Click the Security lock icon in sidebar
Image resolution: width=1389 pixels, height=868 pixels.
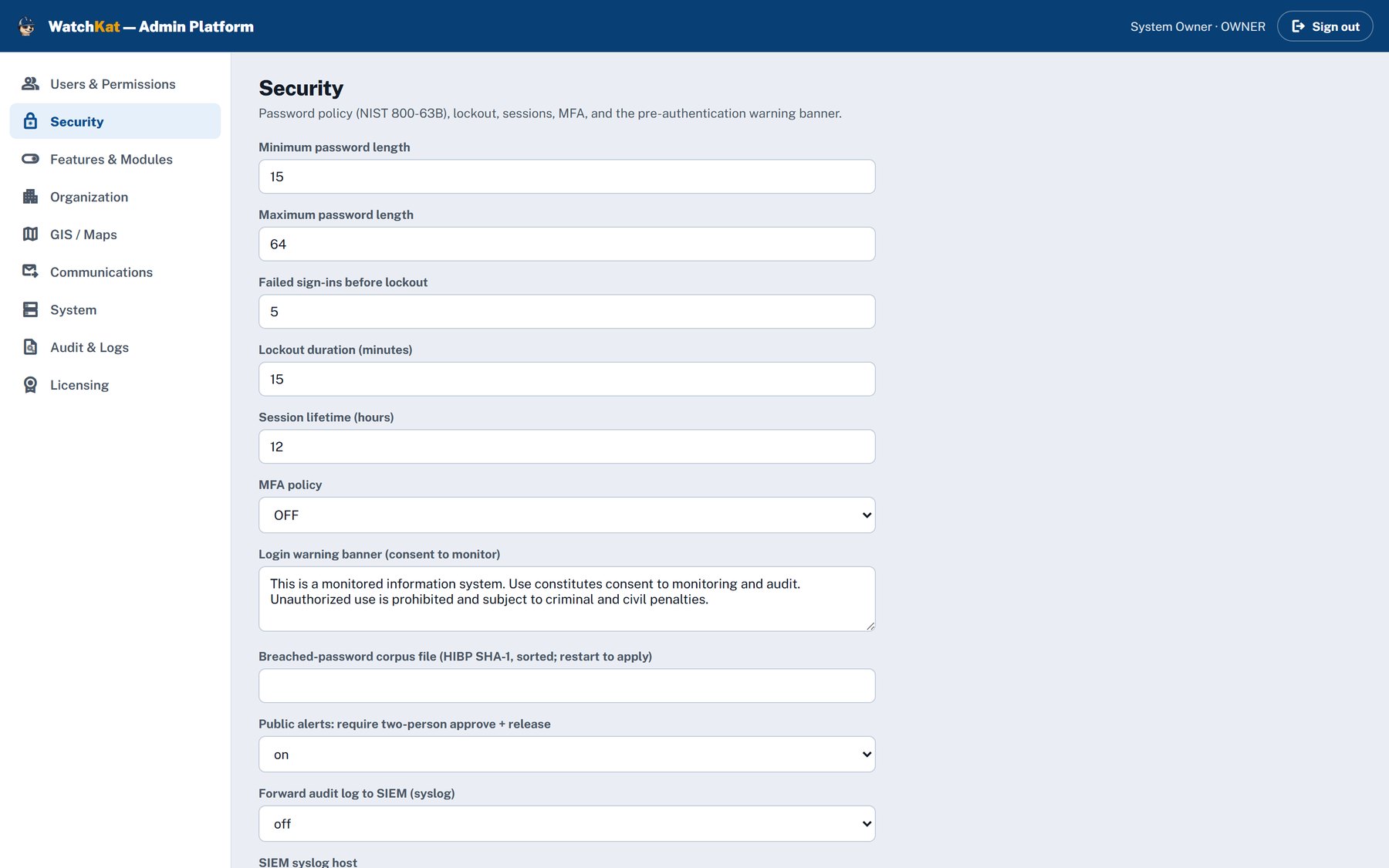(30, 121)
